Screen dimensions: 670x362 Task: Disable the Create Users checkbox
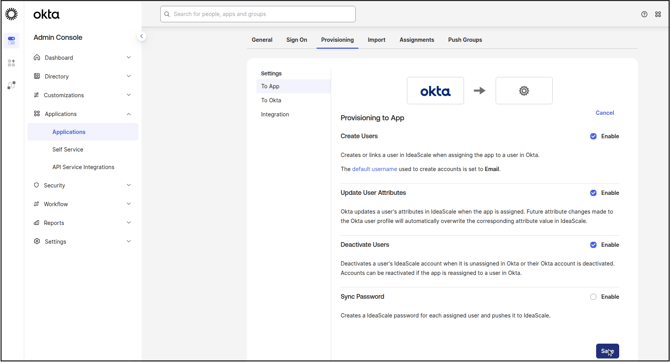[x=593, y=136]
